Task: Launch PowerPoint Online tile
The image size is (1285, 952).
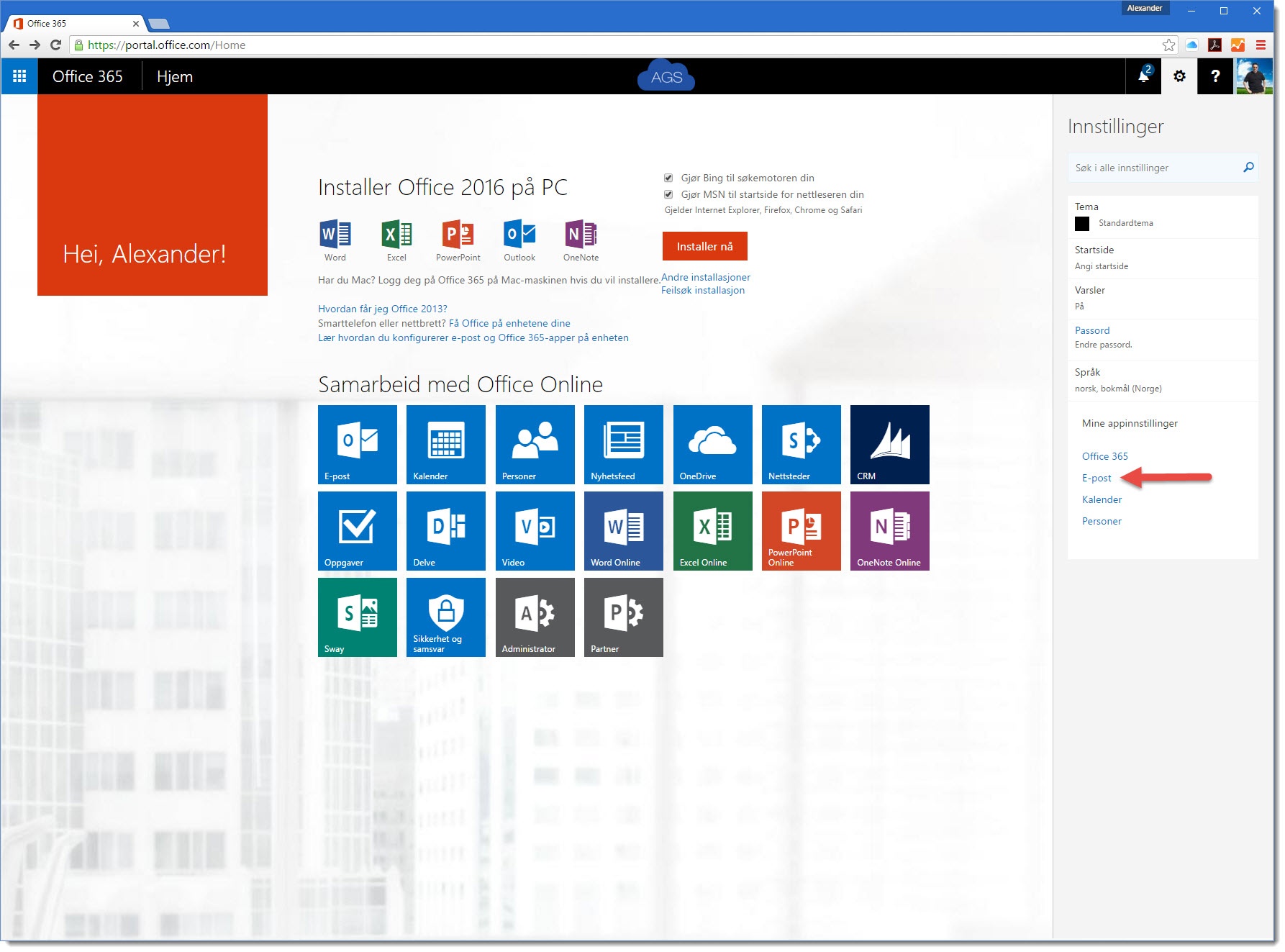Action: [x=802, y=531]
